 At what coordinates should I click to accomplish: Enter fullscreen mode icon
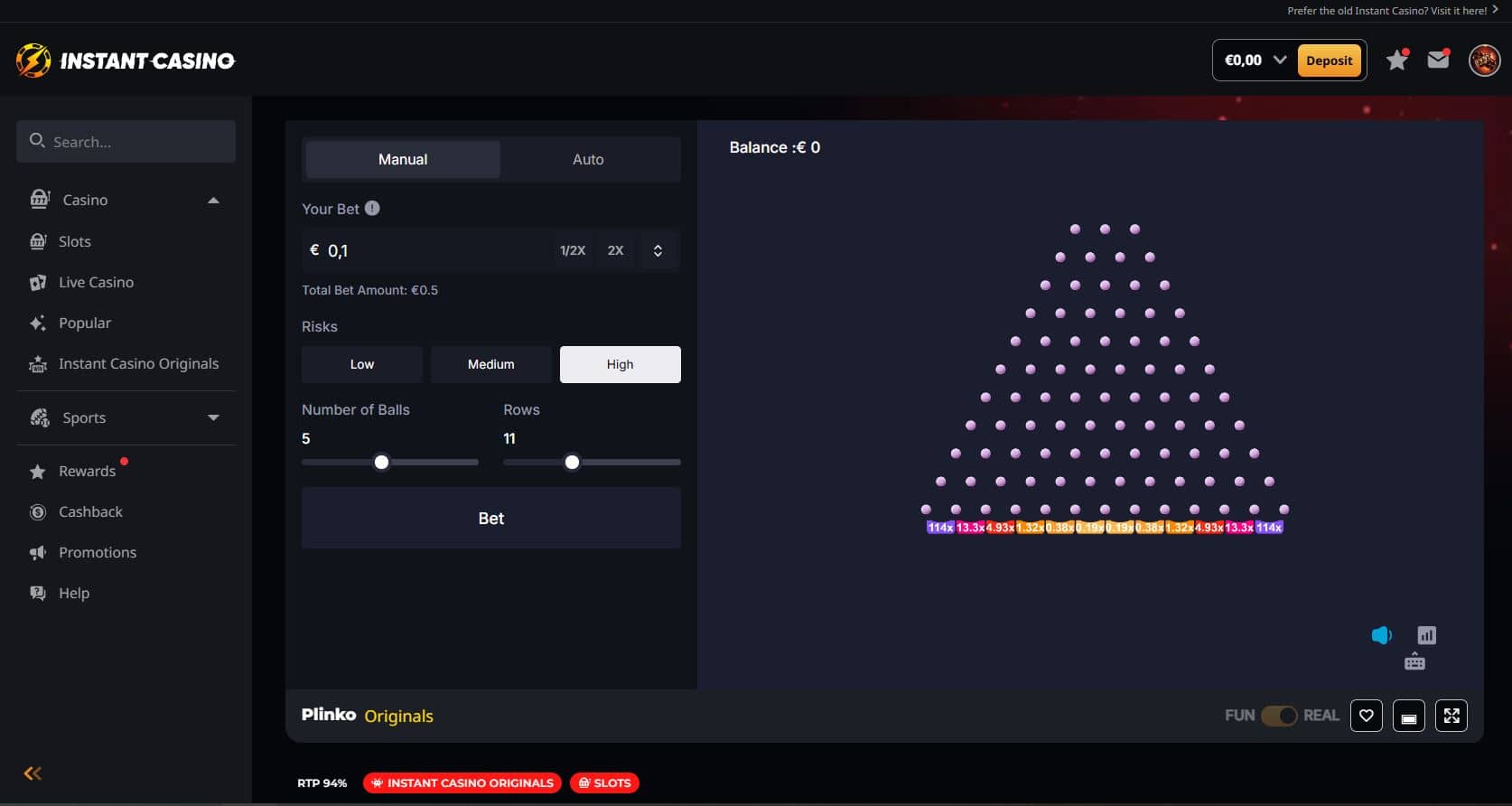point(1451,716)
